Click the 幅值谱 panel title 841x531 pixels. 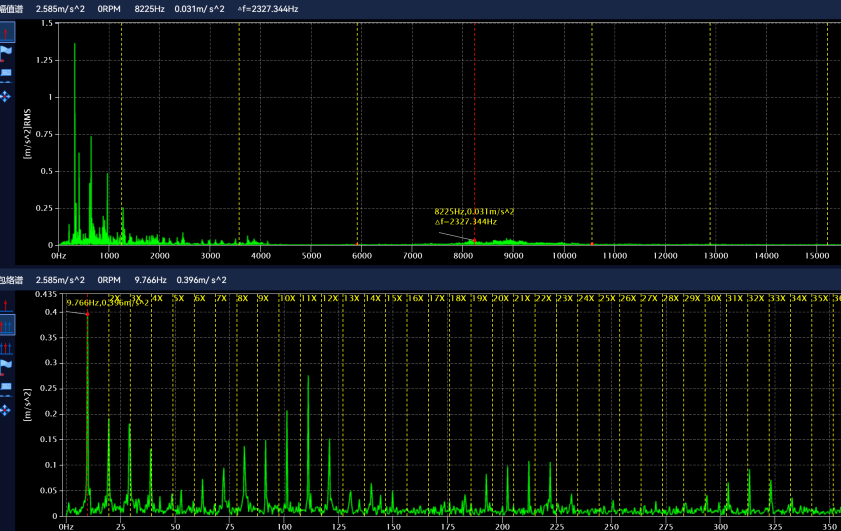tap(12, 8)
